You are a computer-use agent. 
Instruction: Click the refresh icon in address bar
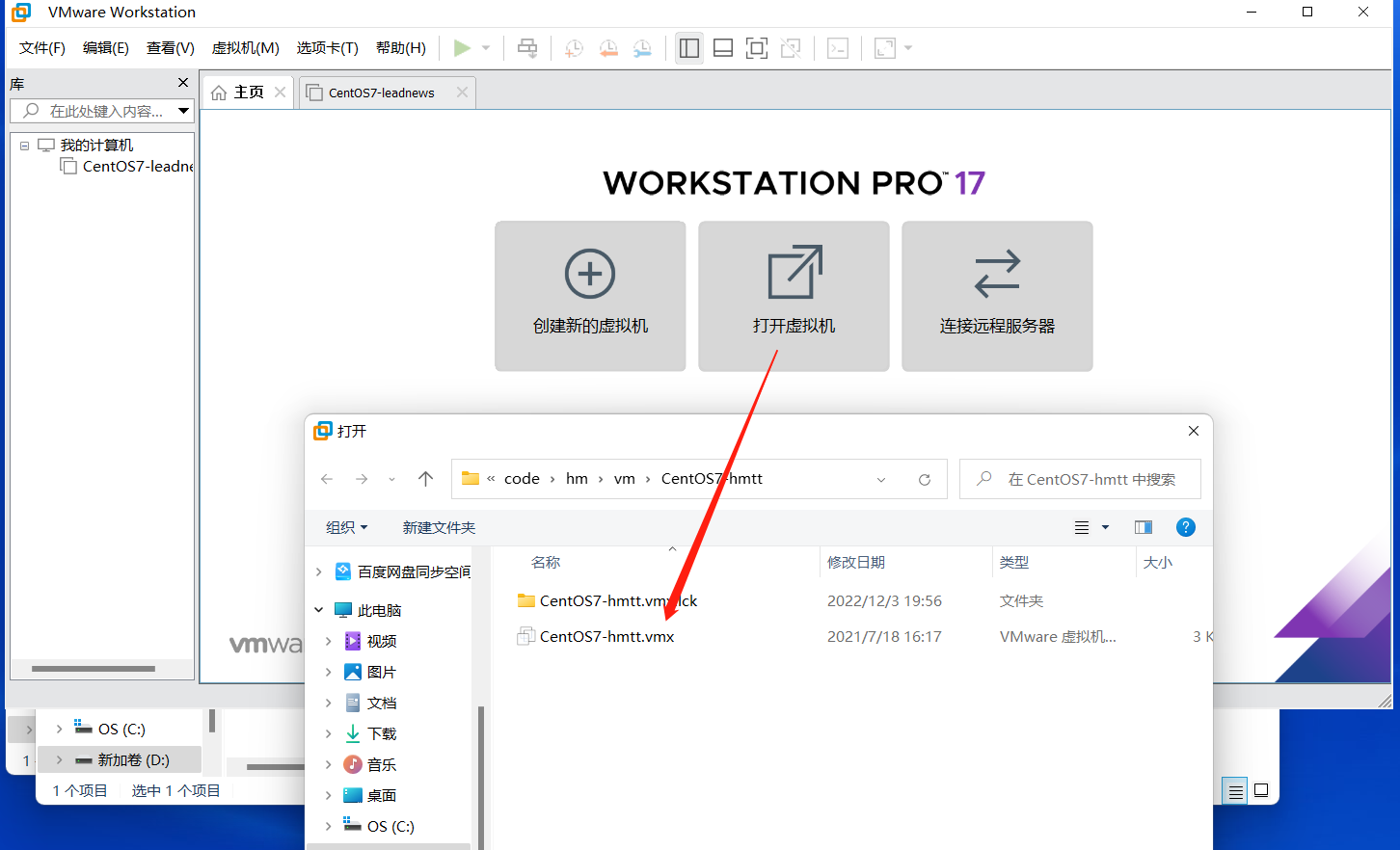(x=925, y=479)
